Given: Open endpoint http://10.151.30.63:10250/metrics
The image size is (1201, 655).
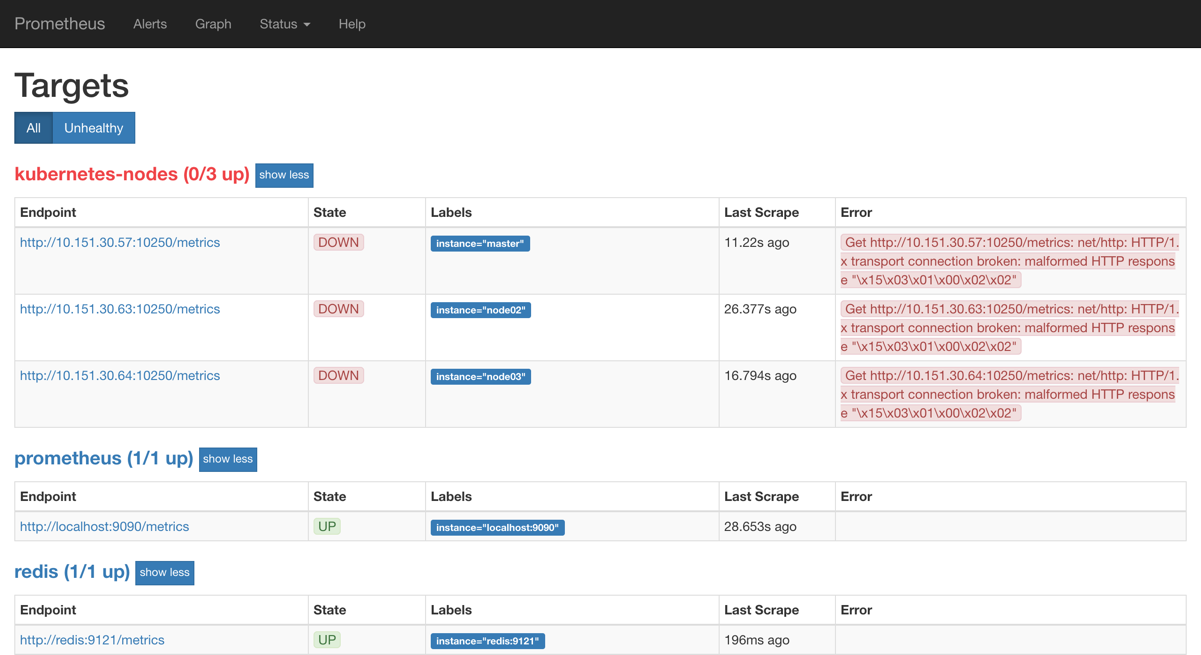Looking at the screenshot, I should [120, 309].
